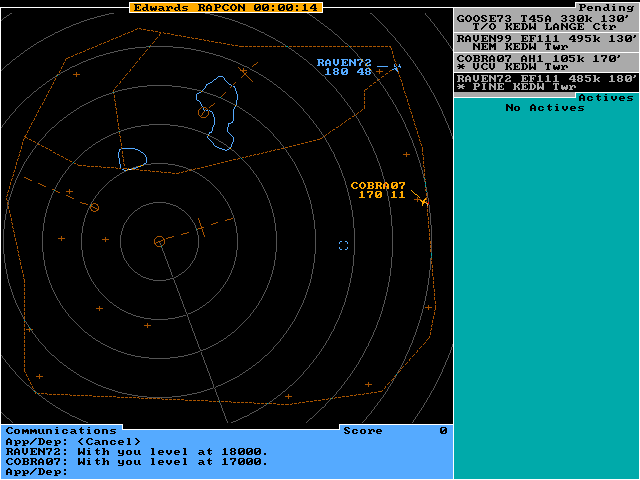This screenshot has width=640, height=480.
Task: Click the COBRA07 170 11 data tag
Action: pyautogui.click(x=378, y=190)
